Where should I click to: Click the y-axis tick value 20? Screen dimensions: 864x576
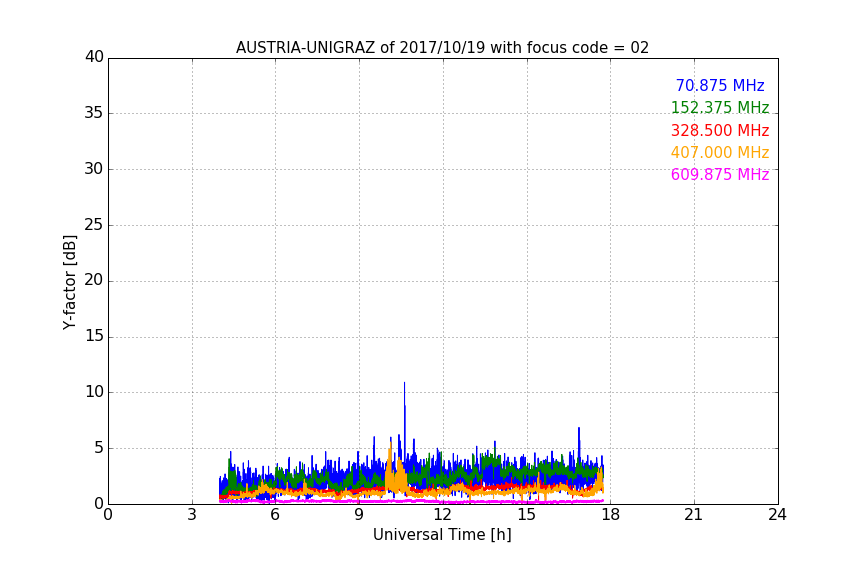(x=94, y=280)
